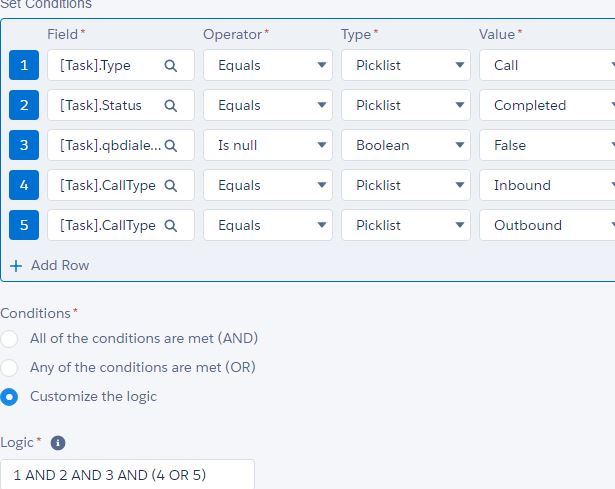Click the lookup icon in [Task].Status field
Screen dimensions: 615x489
171,106
